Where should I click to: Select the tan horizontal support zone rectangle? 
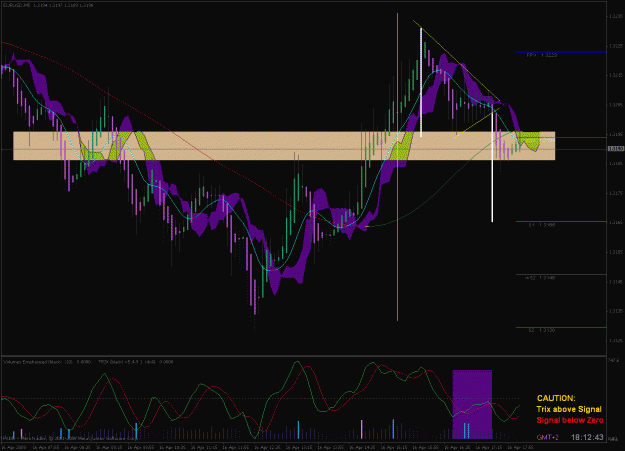tap(284, 146)
